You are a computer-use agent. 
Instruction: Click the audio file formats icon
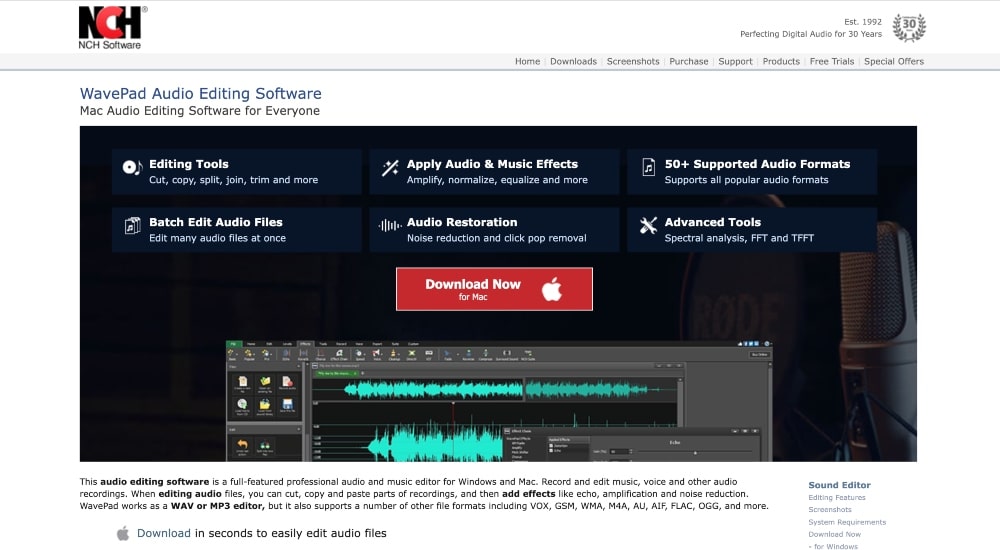[649, 167]
